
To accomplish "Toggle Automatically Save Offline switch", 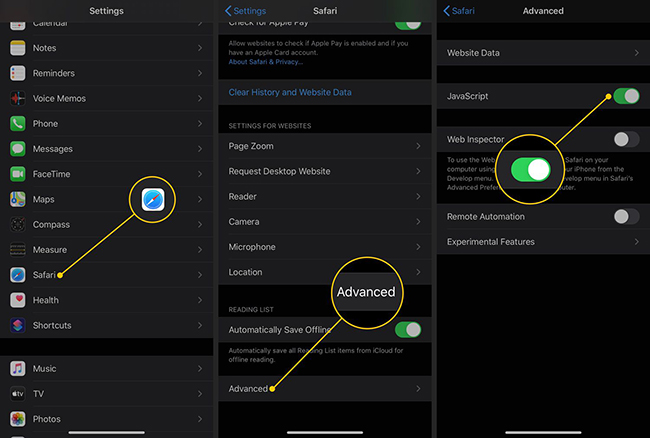I will point(408,330).
